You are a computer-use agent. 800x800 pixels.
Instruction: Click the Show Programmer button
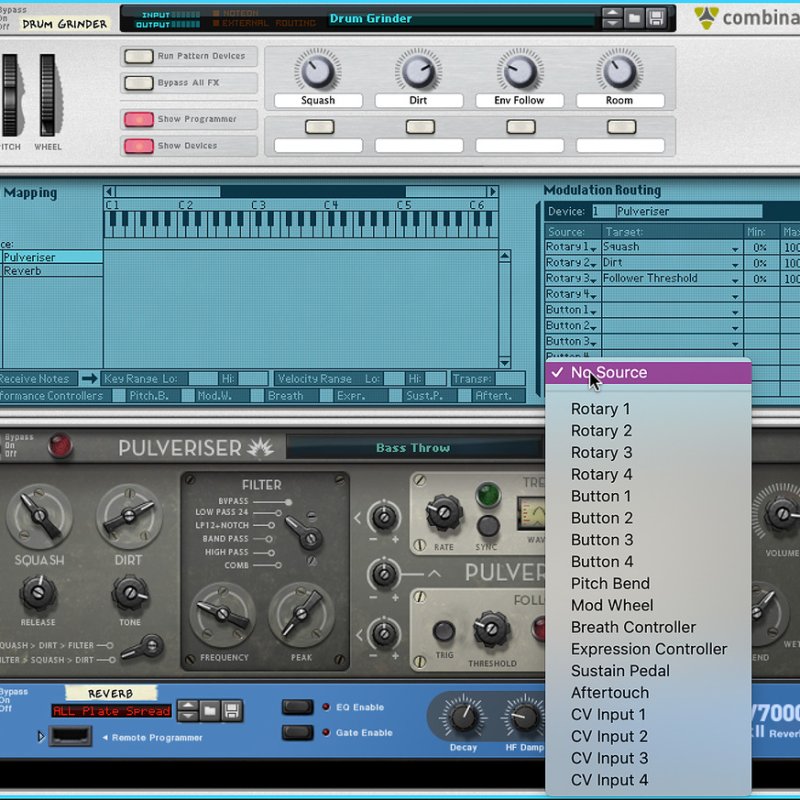[x=138, y=120]
